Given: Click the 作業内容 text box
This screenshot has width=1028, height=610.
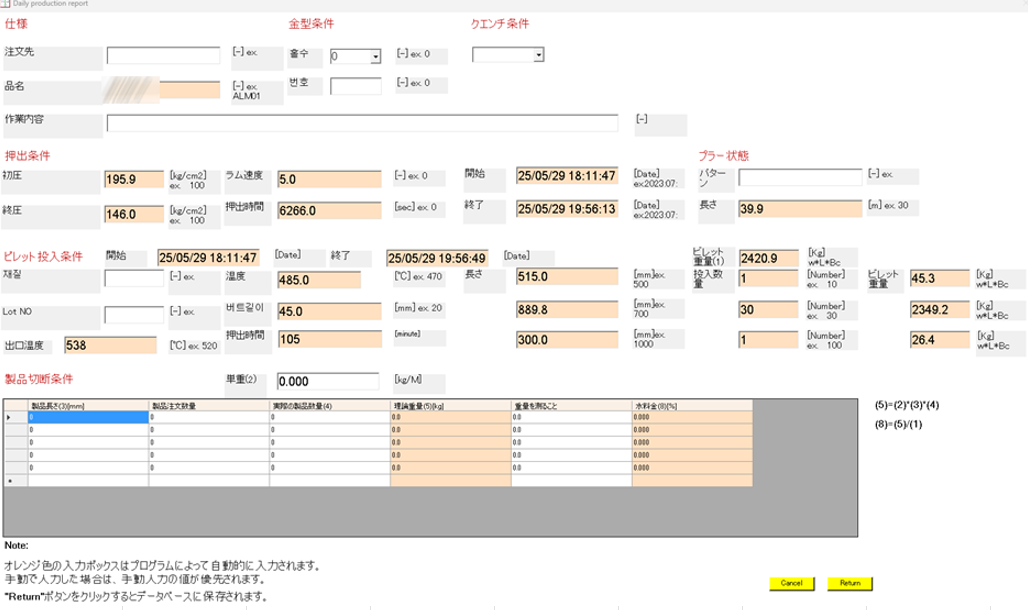Looking at the screenshot, I should 364,123.
